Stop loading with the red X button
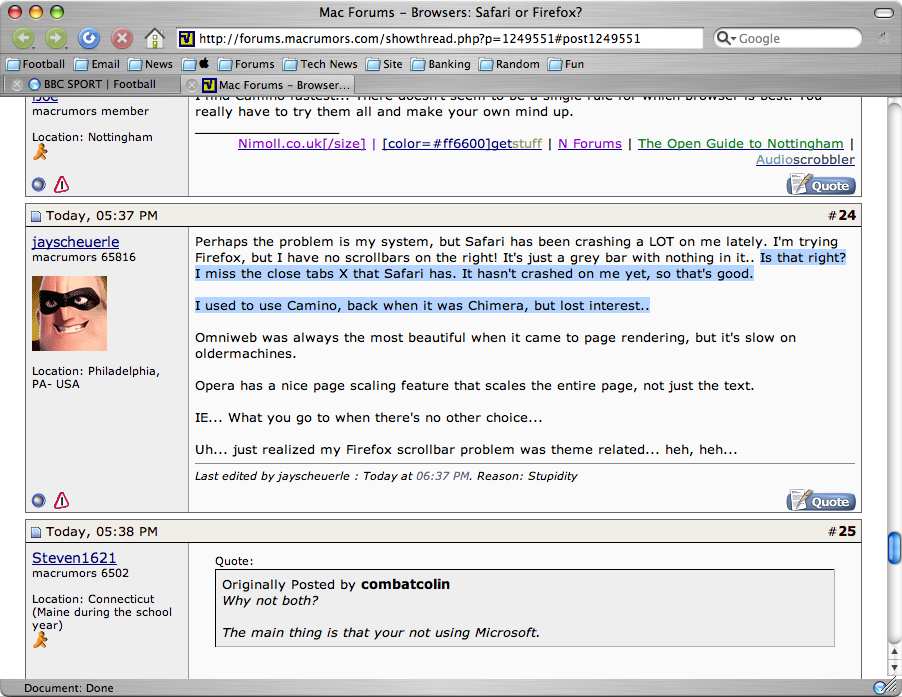This screenshot has width=902, height=697. tap(121, 39)
